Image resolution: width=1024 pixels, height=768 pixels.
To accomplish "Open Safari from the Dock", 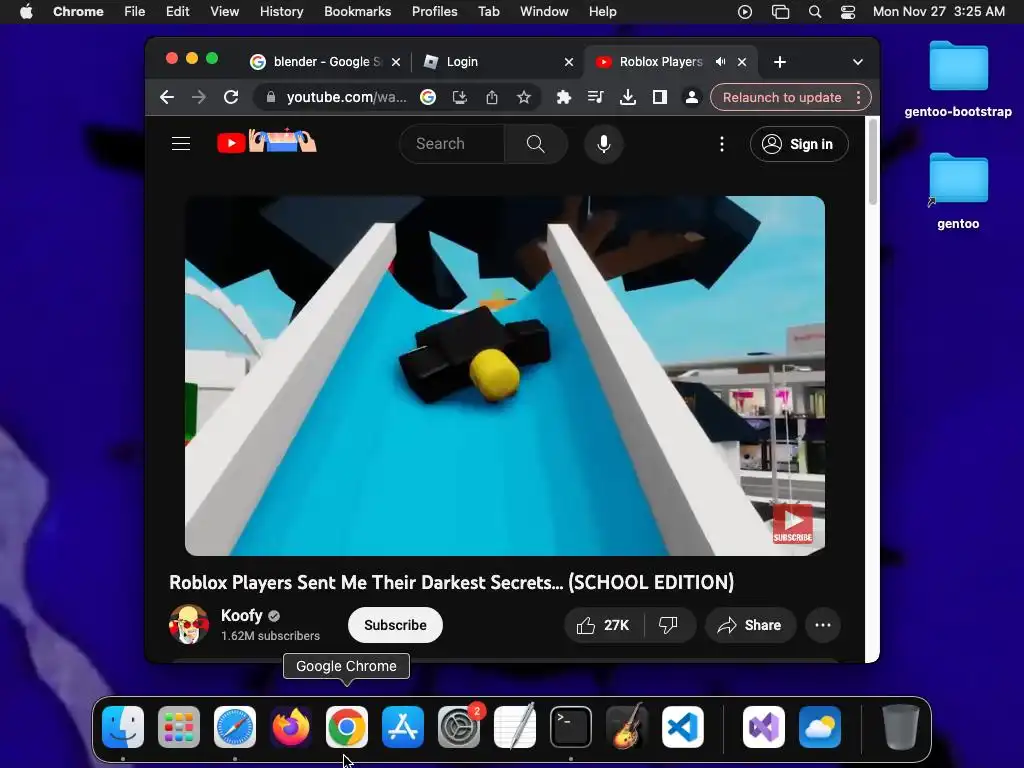I will 235,727.
